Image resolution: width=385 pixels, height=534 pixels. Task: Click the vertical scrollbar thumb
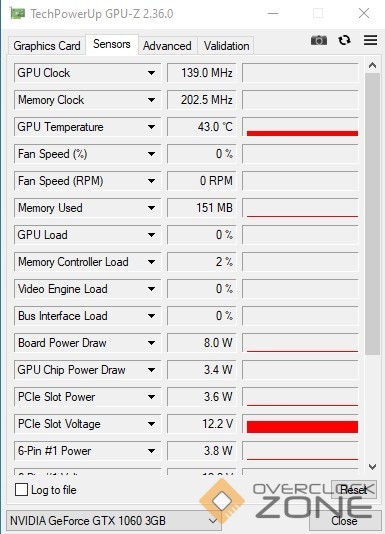[x=372, y=214]
